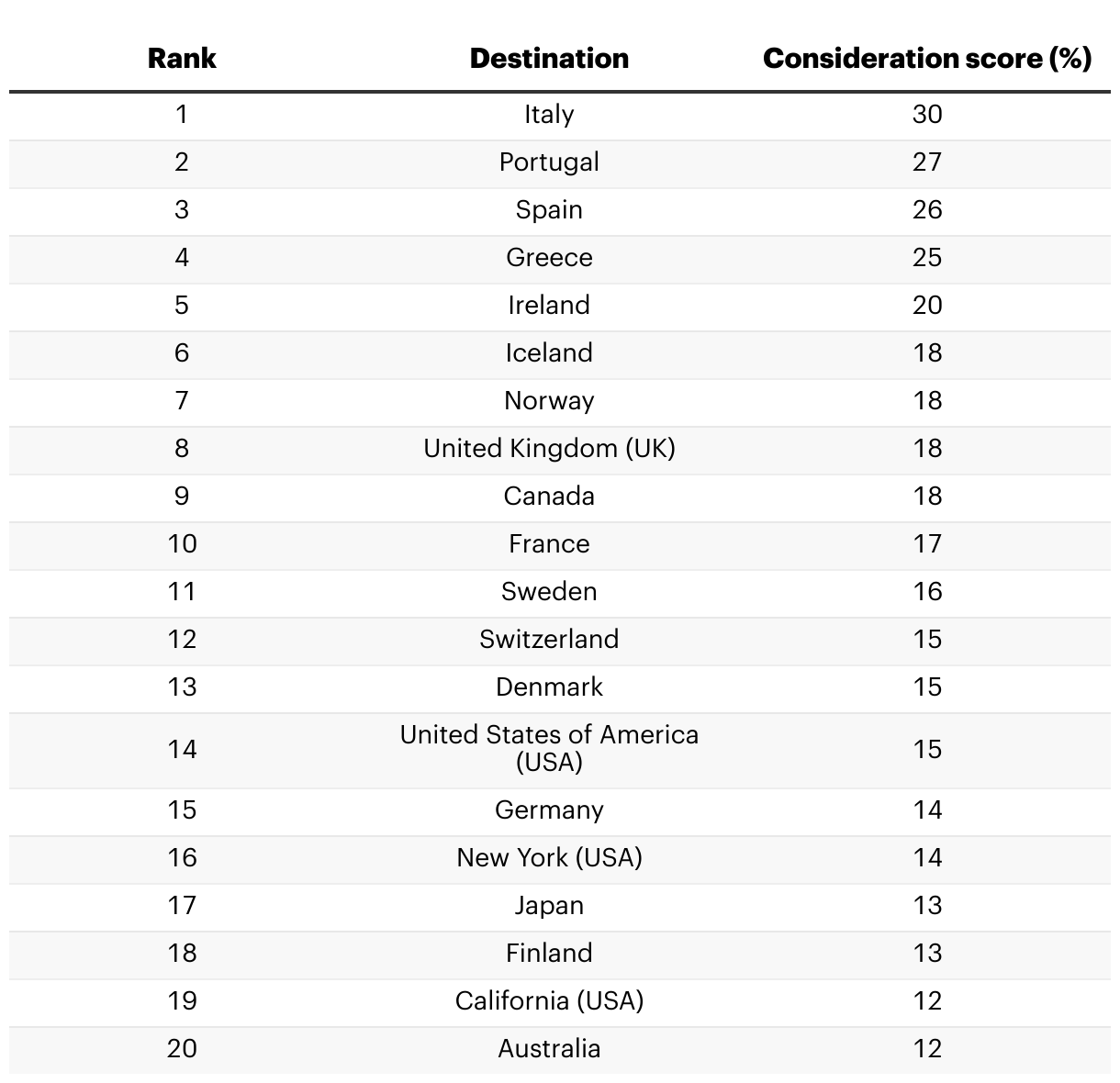The width and height of the screenshot is (1120, 1083).
Task: Select the Portugal destination cell
Action: [x=549, y=162]
